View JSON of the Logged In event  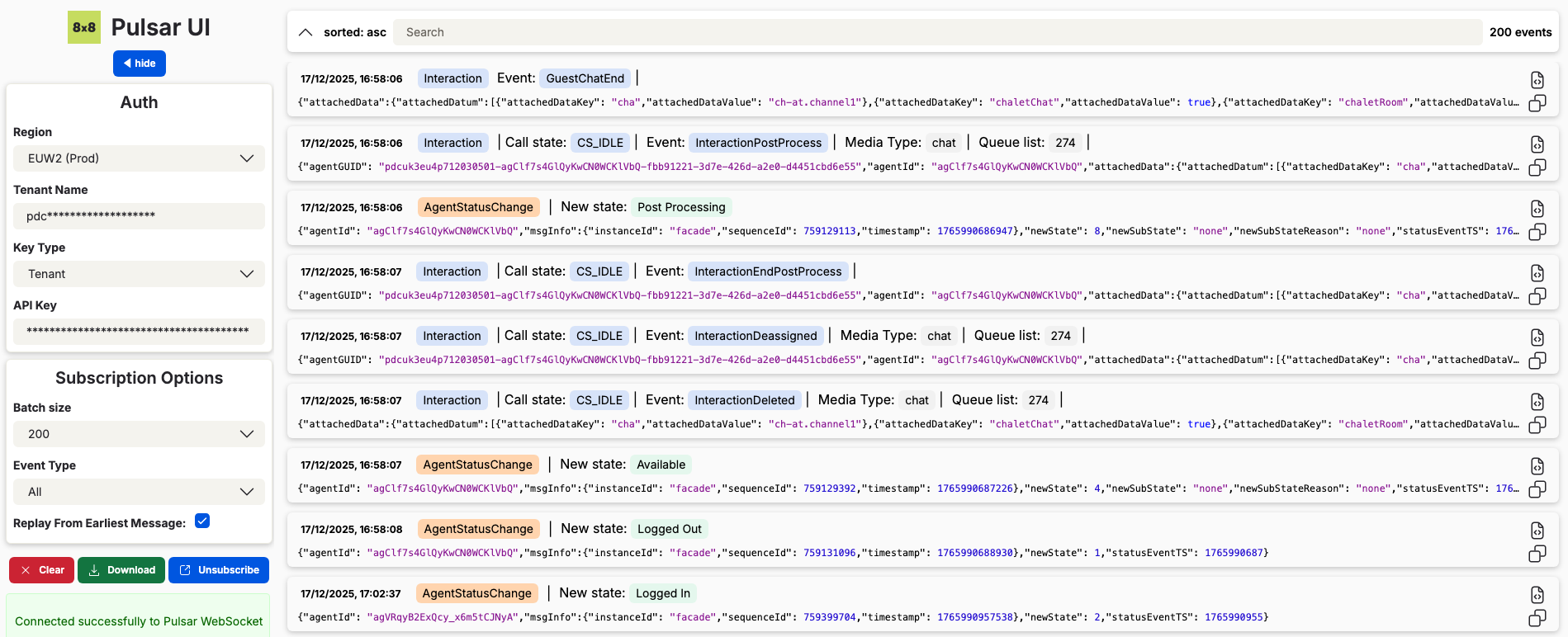point(1537,595)
